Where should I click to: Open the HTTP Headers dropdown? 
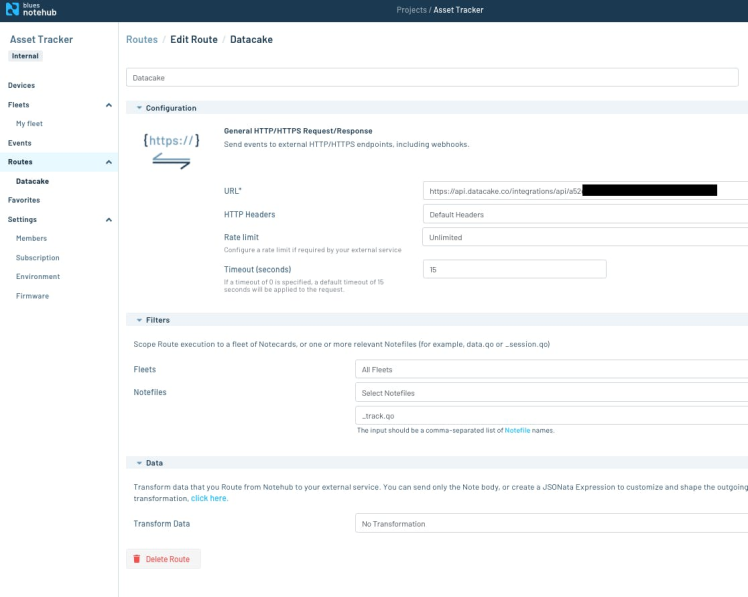[x=585, y=214]
